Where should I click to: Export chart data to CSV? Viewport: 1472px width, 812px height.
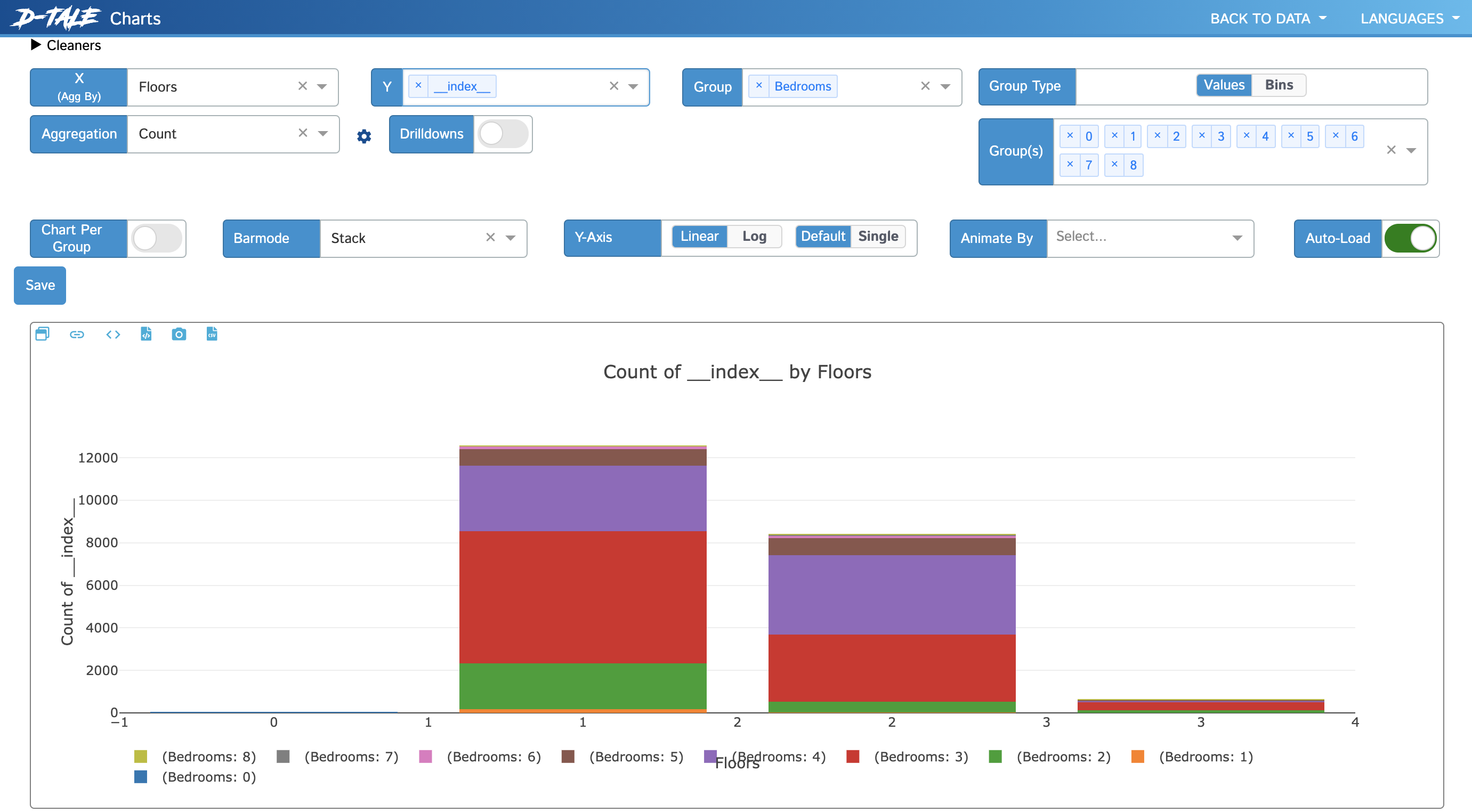[x=212, y=334]
